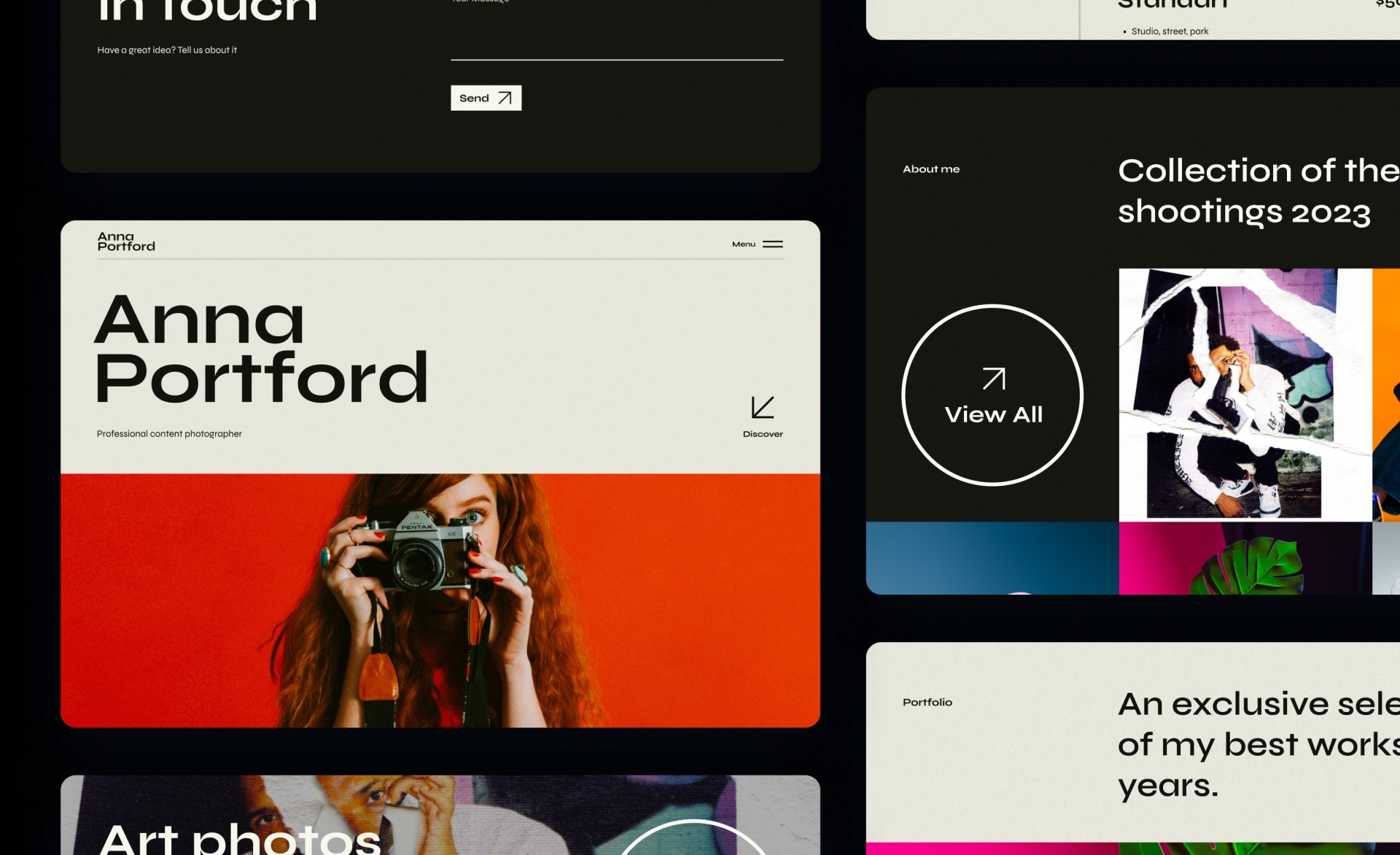Click the Art photos heading

239,837
